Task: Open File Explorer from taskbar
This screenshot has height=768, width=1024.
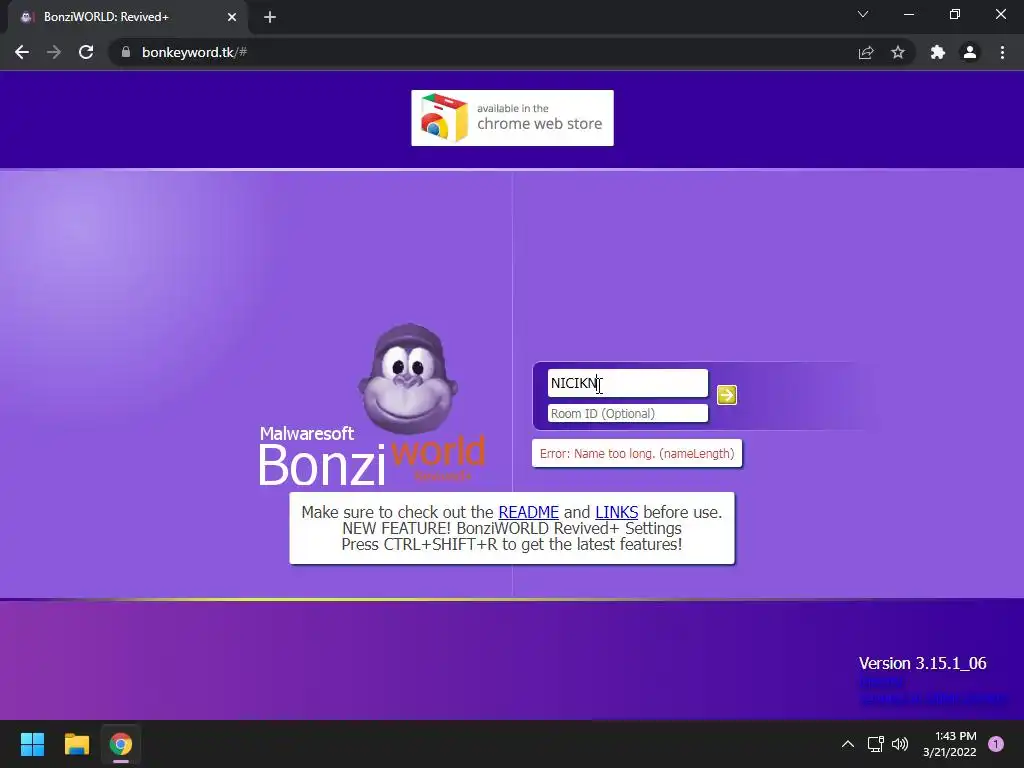Action: [x=76, y=744]
